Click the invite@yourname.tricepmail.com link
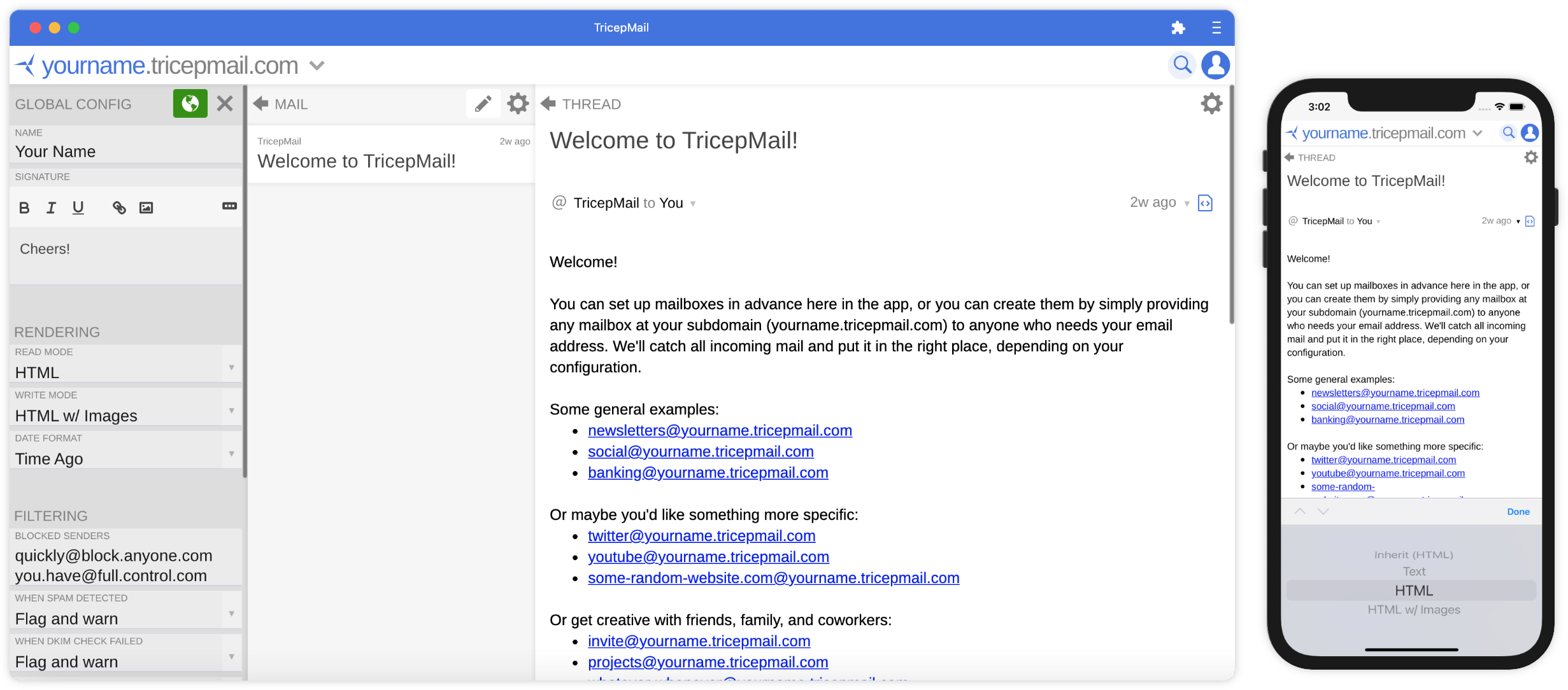This screenshot has width=1568, height=690. (x=699, y=641)
